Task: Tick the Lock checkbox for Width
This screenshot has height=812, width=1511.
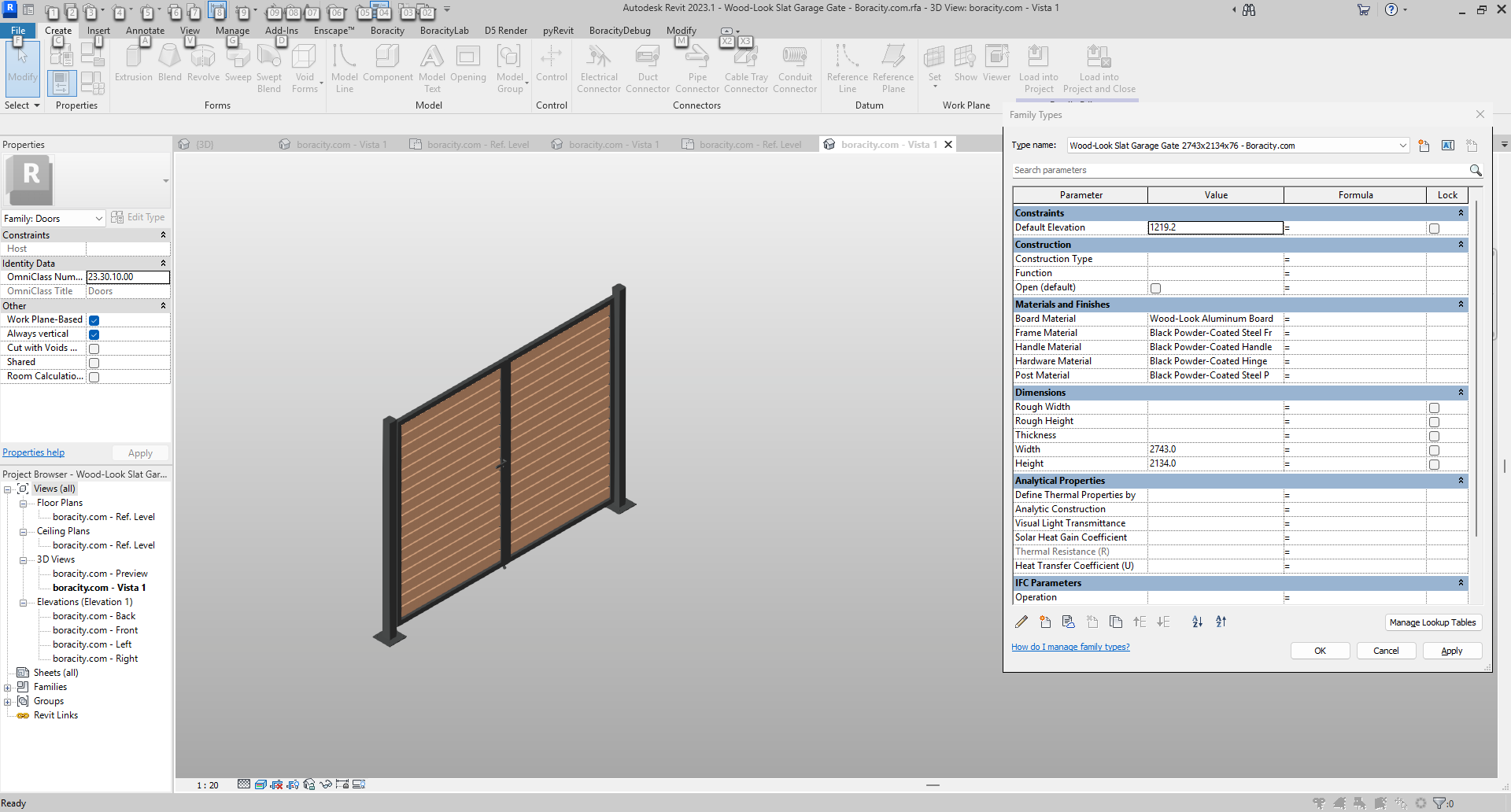Action: (1434, 450)
